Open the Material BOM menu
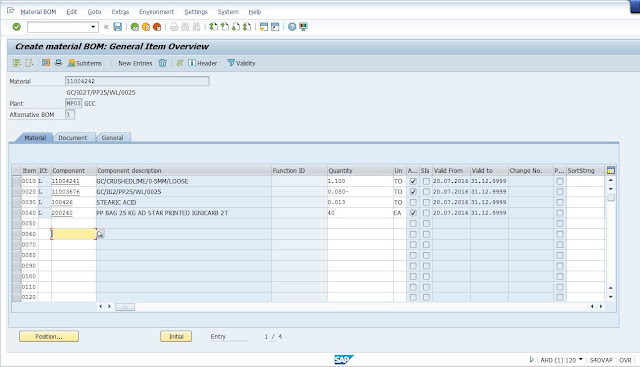This screenshot has height=367, width=640. [x=38, y=12]
